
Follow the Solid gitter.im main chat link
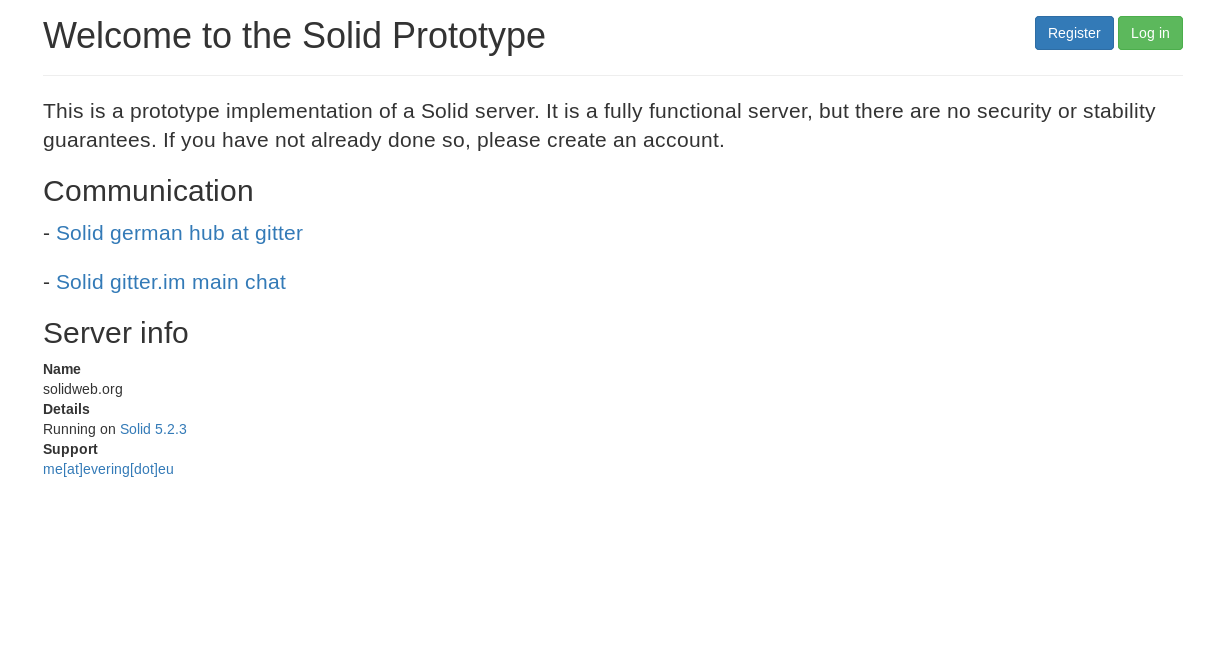coord(171,282)
